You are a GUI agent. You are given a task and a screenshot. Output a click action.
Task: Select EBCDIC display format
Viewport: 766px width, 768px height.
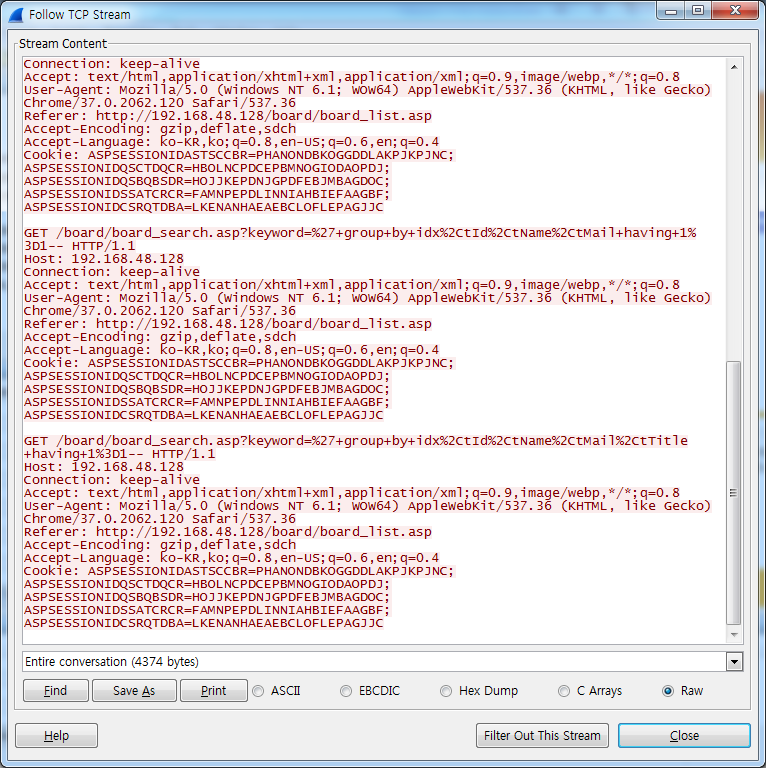click(347, 691)
